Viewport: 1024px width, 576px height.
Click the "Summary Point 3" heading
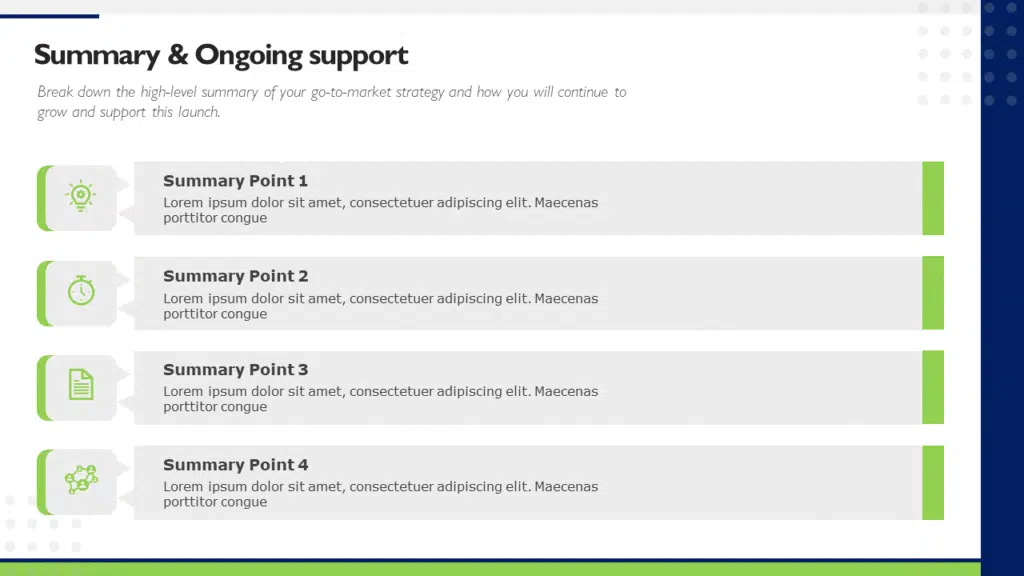(x=235, y=370)
